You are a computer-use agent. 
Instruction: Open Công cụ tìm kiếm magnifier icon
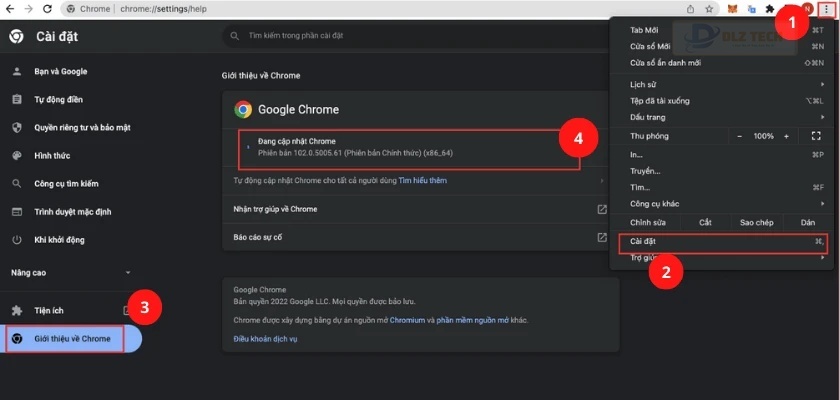coord(17,184)
